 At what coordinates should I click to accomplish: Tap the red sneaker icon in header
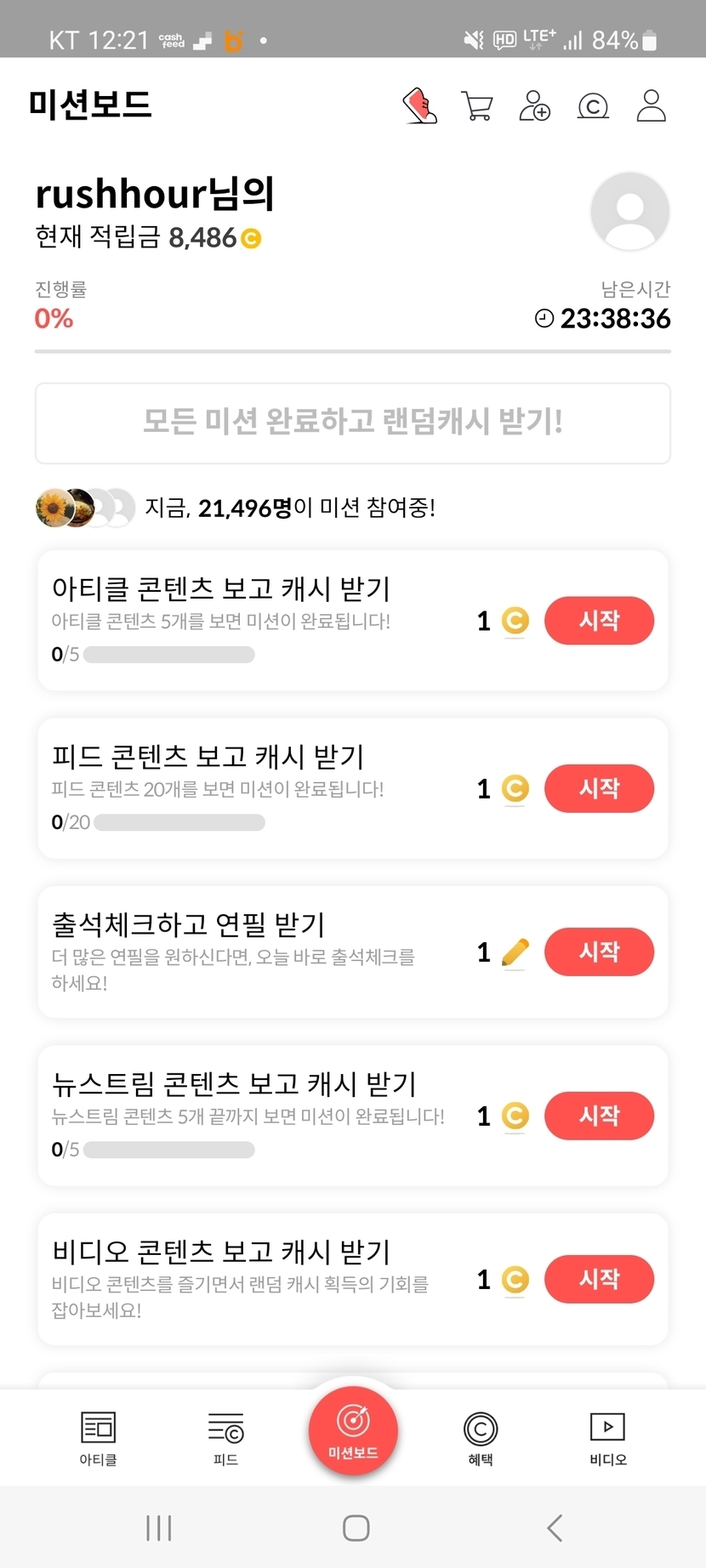(x=419, y=106)
